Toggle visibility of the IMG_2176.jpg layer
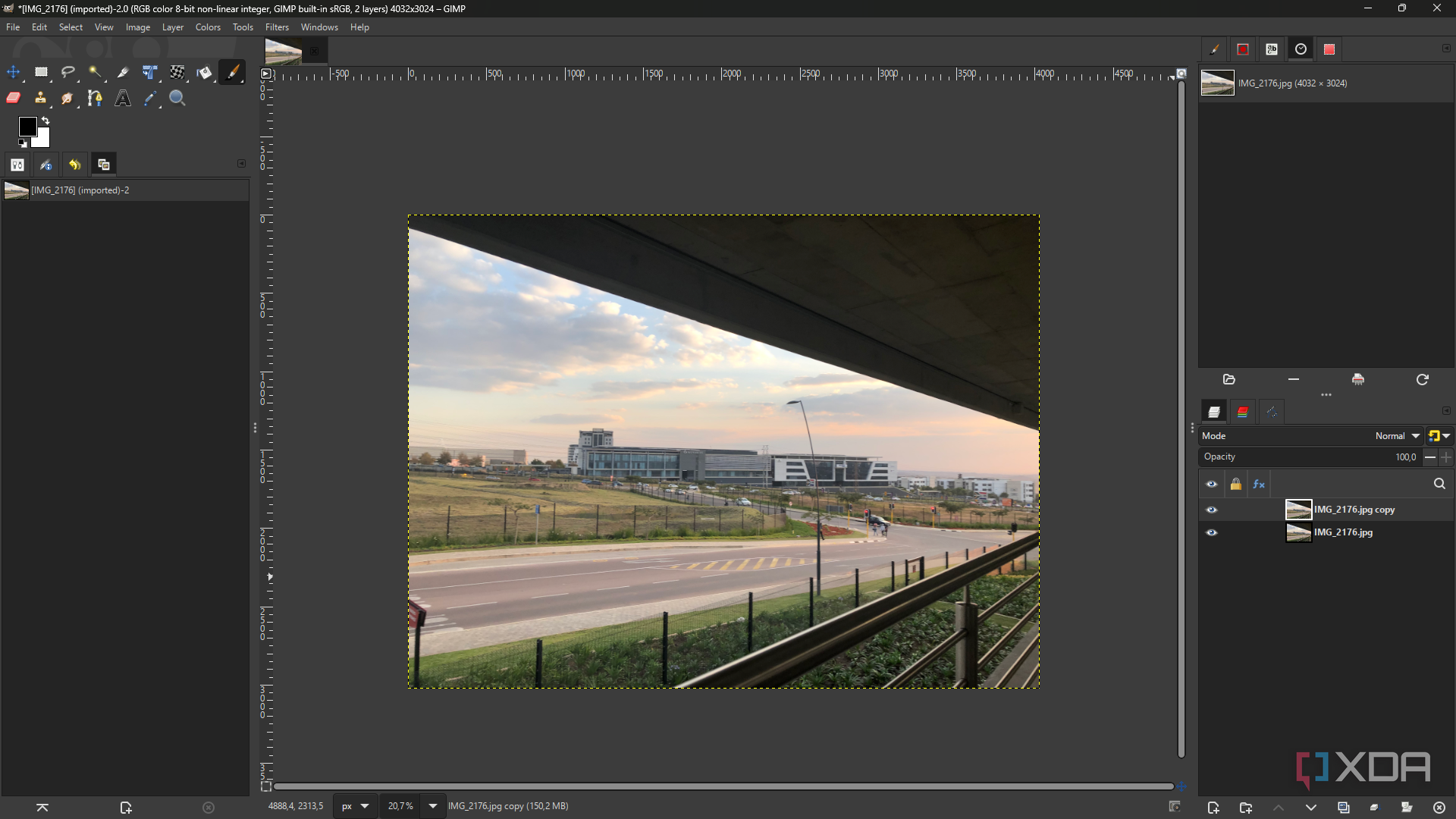 click(x=1212, y=532)
